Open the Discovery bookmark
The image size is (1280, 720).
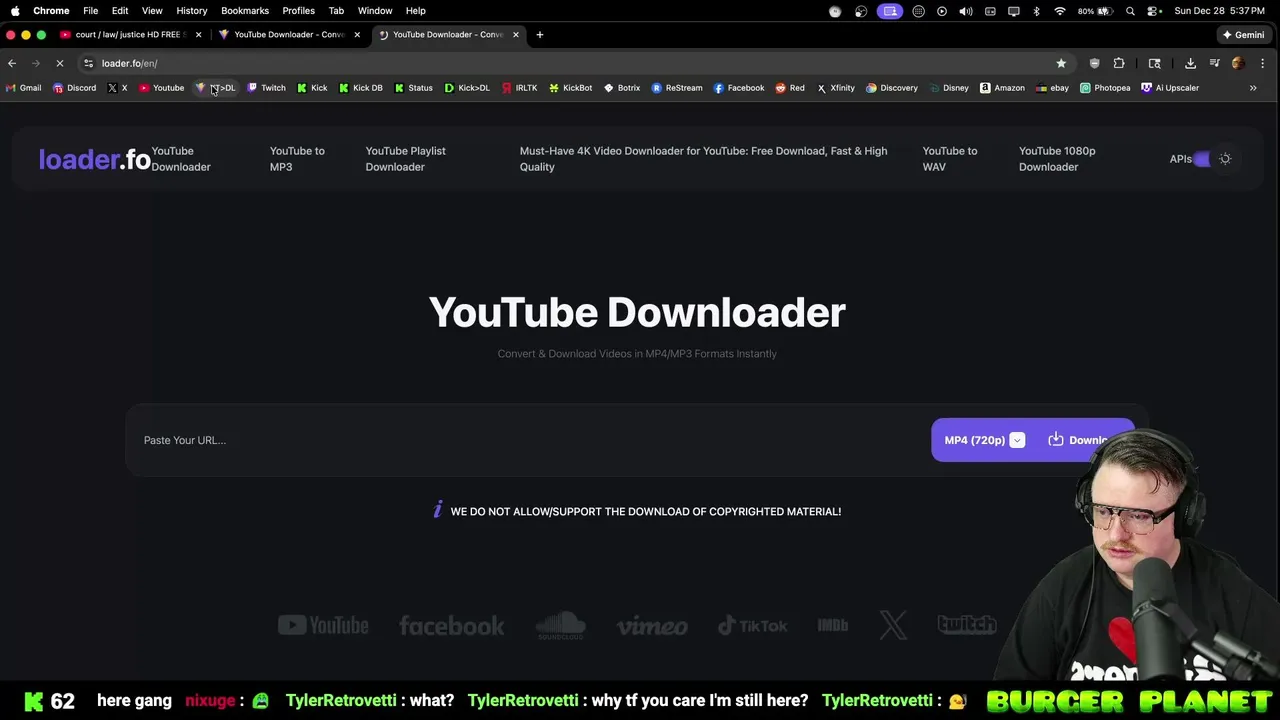[892, 88]
